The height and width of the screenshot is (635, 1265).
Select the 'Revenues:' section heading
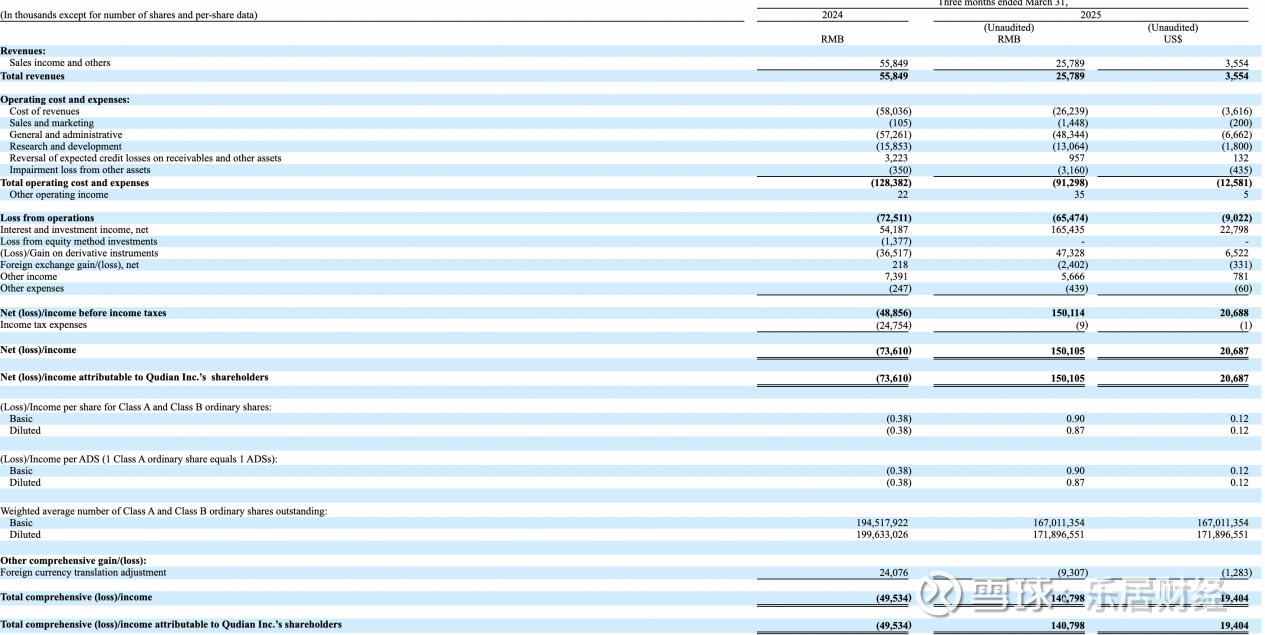click(x=23, y=51)
